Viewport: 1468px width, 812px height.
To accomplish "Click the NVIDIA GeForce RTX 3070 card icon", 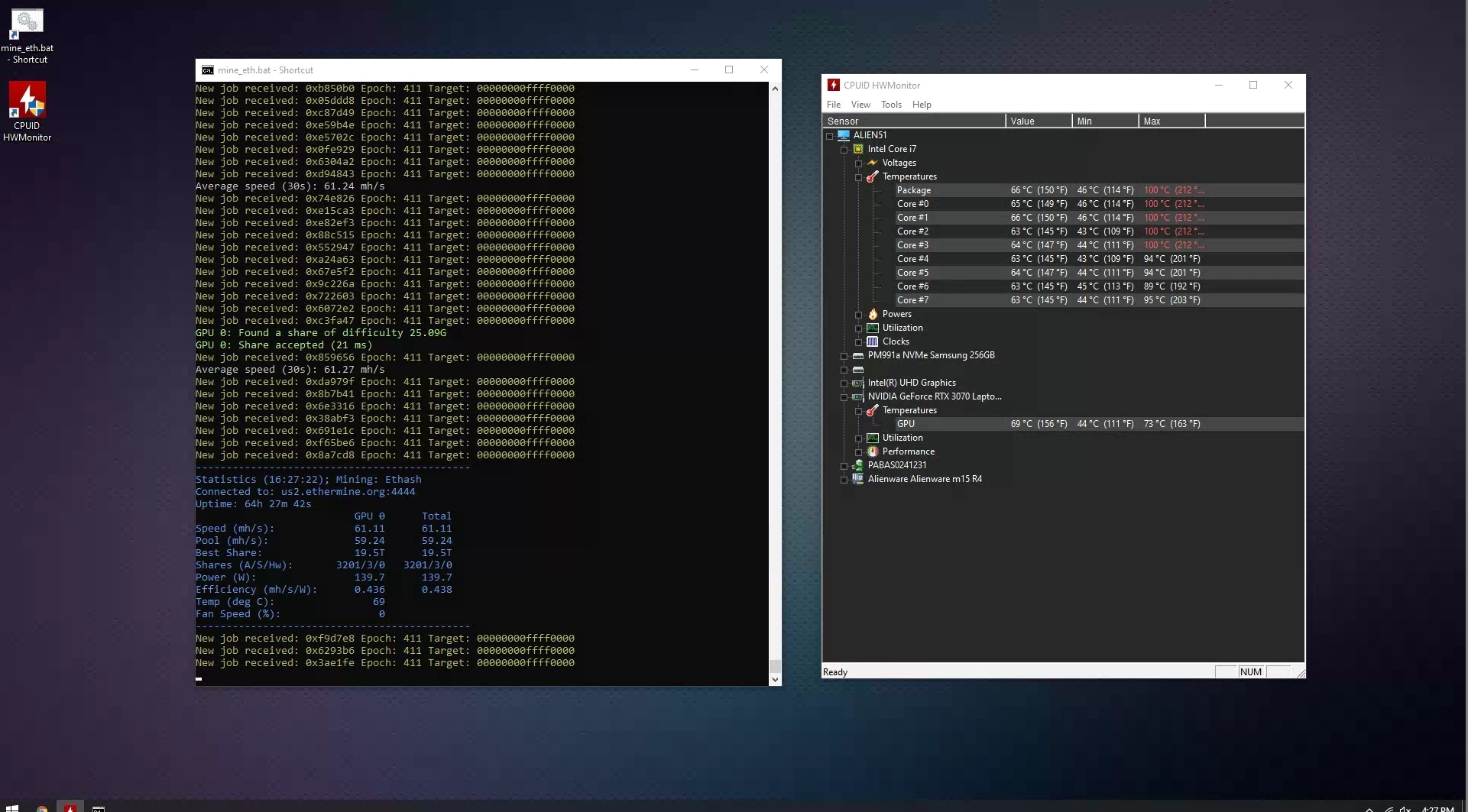I will [858, 396].
